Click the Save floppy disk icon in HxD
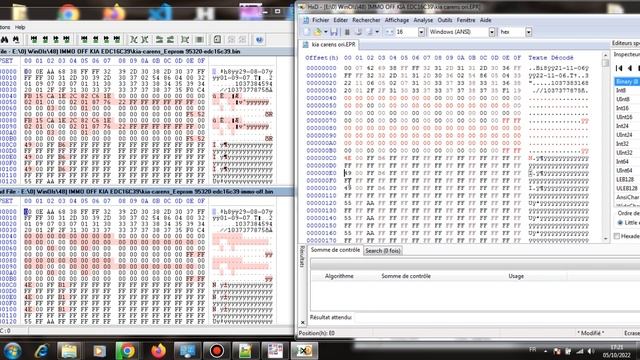 point(334,32)
